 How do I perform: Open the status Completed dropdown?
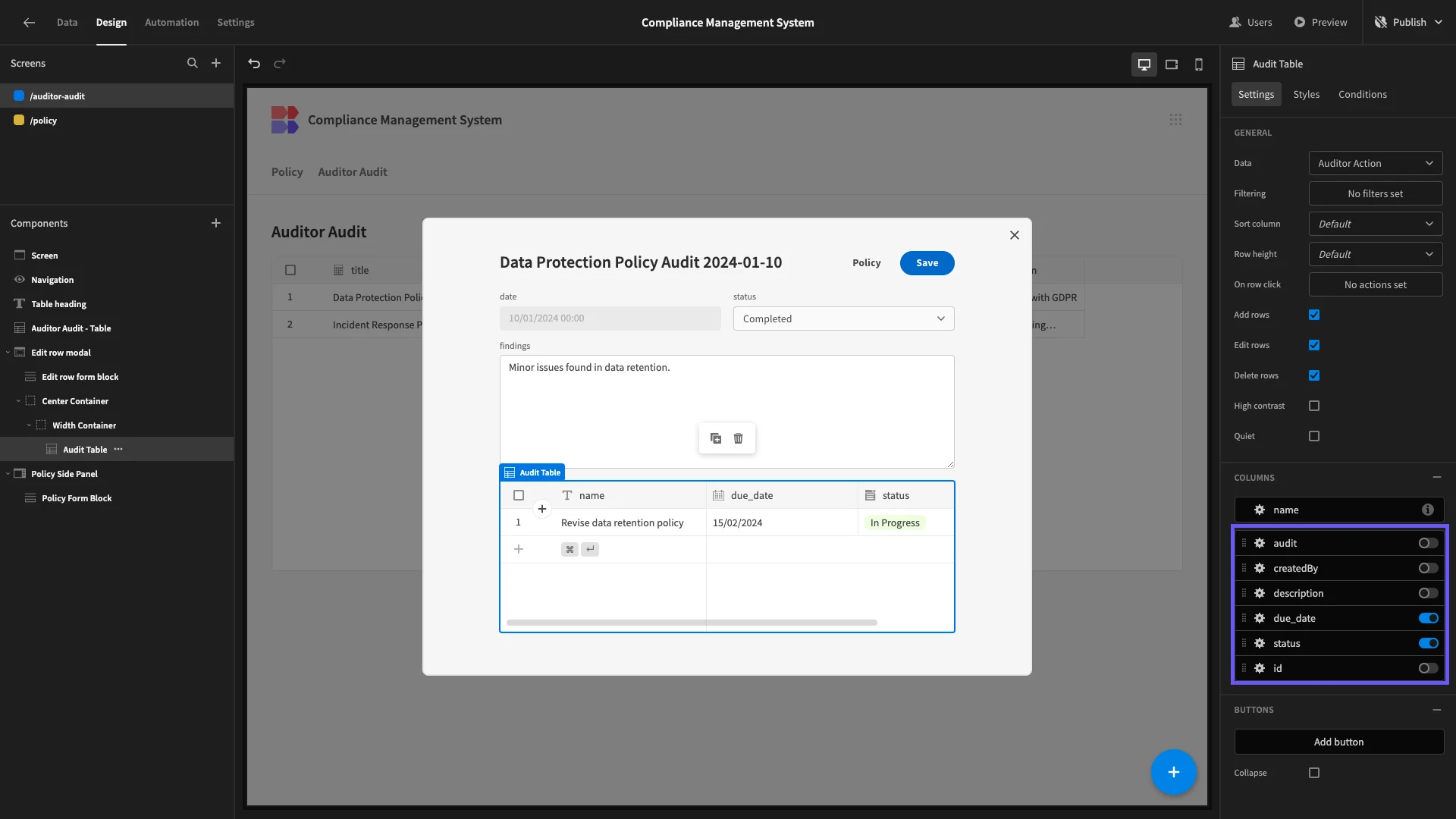(843, 318)
